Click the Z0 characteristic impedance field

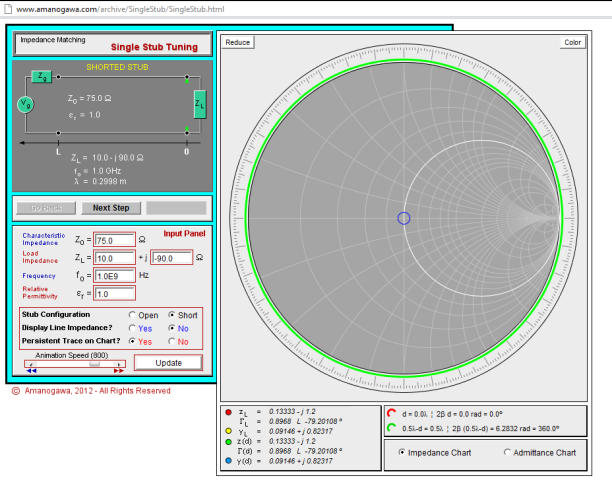(x=114, y=240)
